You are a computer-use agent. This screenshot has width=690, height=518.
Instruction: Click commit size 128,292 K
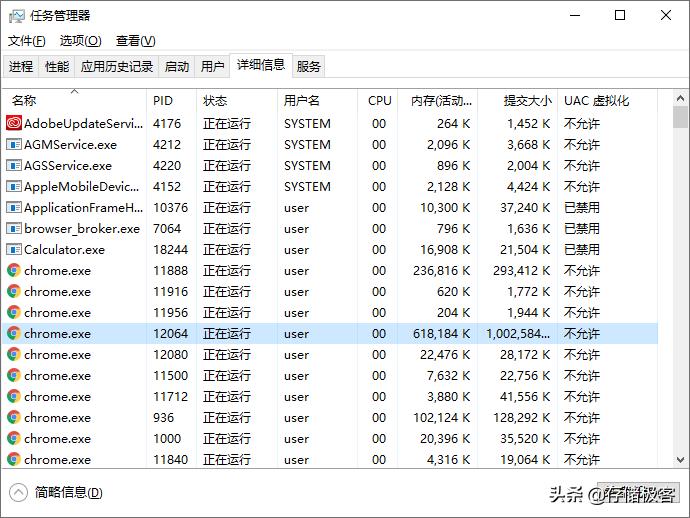[521, 417]
